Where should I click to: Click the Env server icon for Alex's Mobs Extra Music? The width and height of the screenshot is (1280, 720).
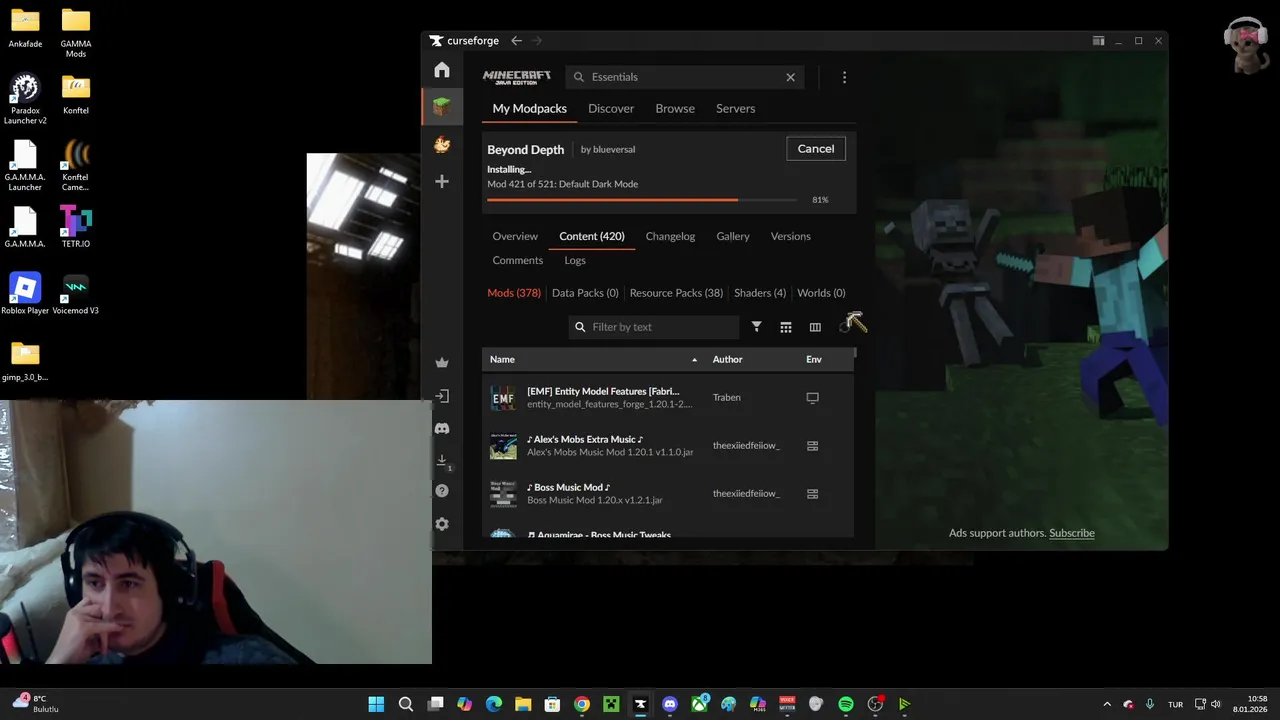click(x=813, y=446)
